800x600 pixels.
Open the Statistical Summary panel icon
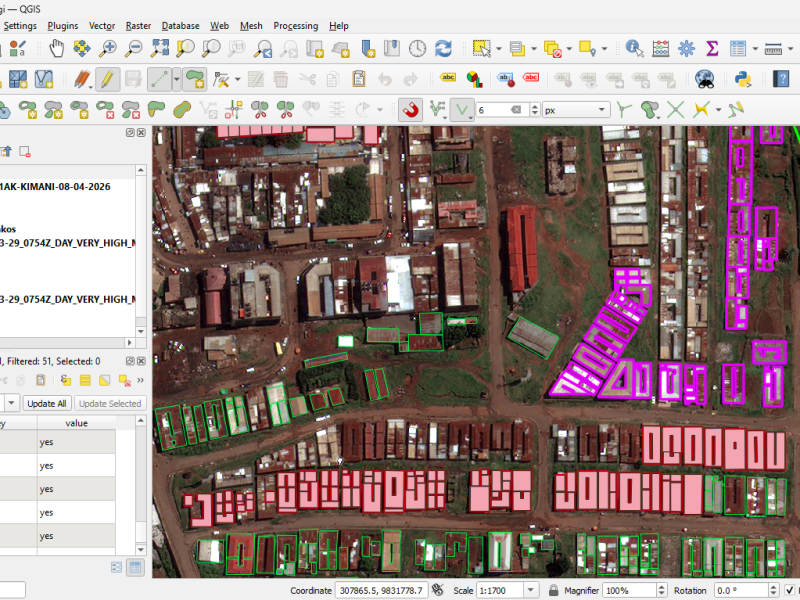point(712,48)
